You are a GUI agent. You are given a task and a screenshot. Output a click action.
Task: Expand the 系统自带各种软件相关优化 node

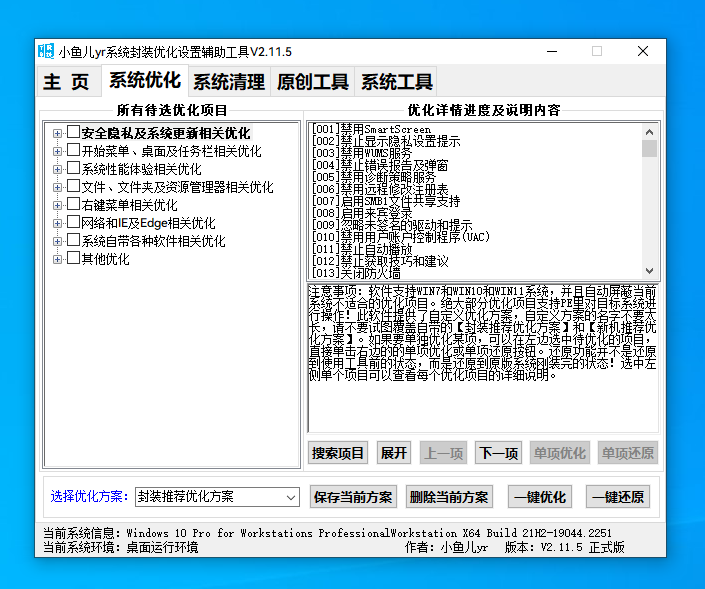click(x=57, y=241)
